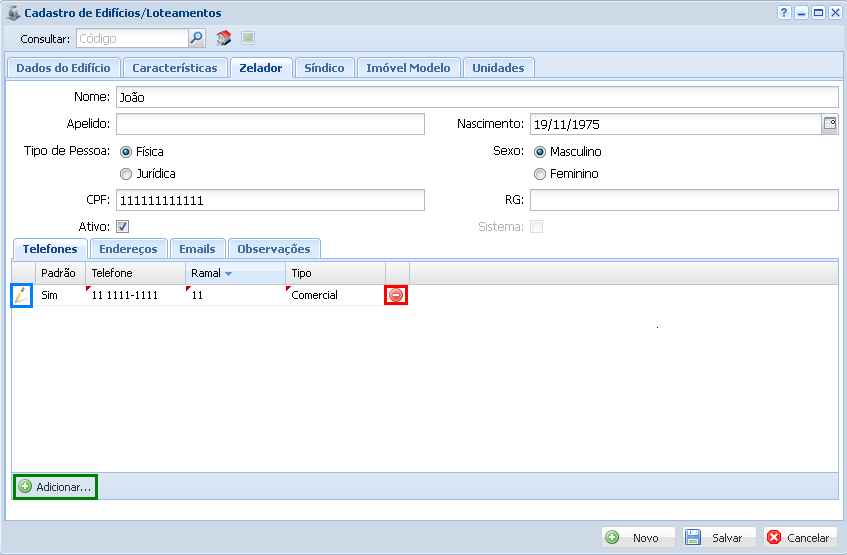This screenshot has height=555, width=847.
Task: Switch to the Síndico tab
Action: (x=324, y=68)
